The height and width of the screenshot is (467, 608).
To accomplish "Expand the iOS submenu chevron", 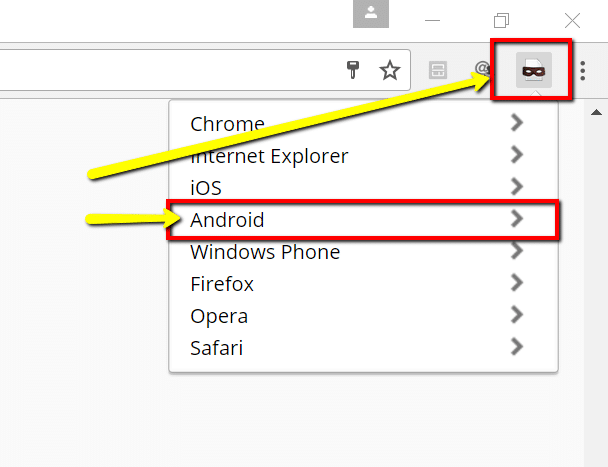I will [x=517, y=187].
